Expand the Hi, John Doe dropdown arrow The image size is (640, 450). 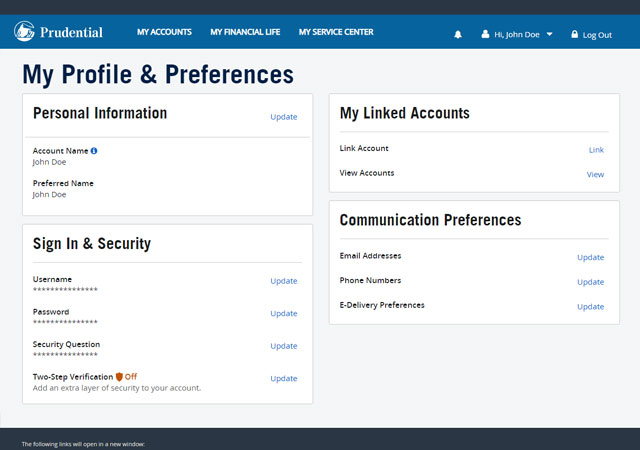click(x=549, y=34)
